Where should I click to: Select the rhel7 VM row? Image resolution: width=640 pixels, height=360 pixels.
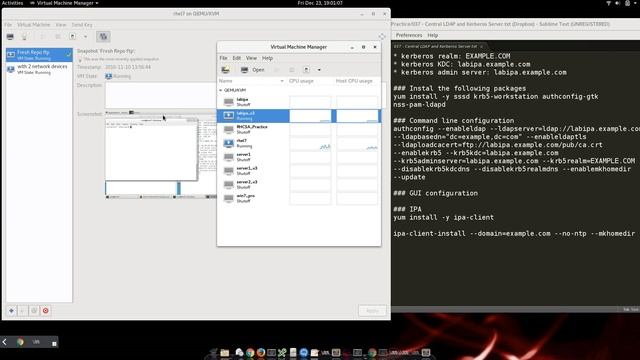(x=299, y=143)
